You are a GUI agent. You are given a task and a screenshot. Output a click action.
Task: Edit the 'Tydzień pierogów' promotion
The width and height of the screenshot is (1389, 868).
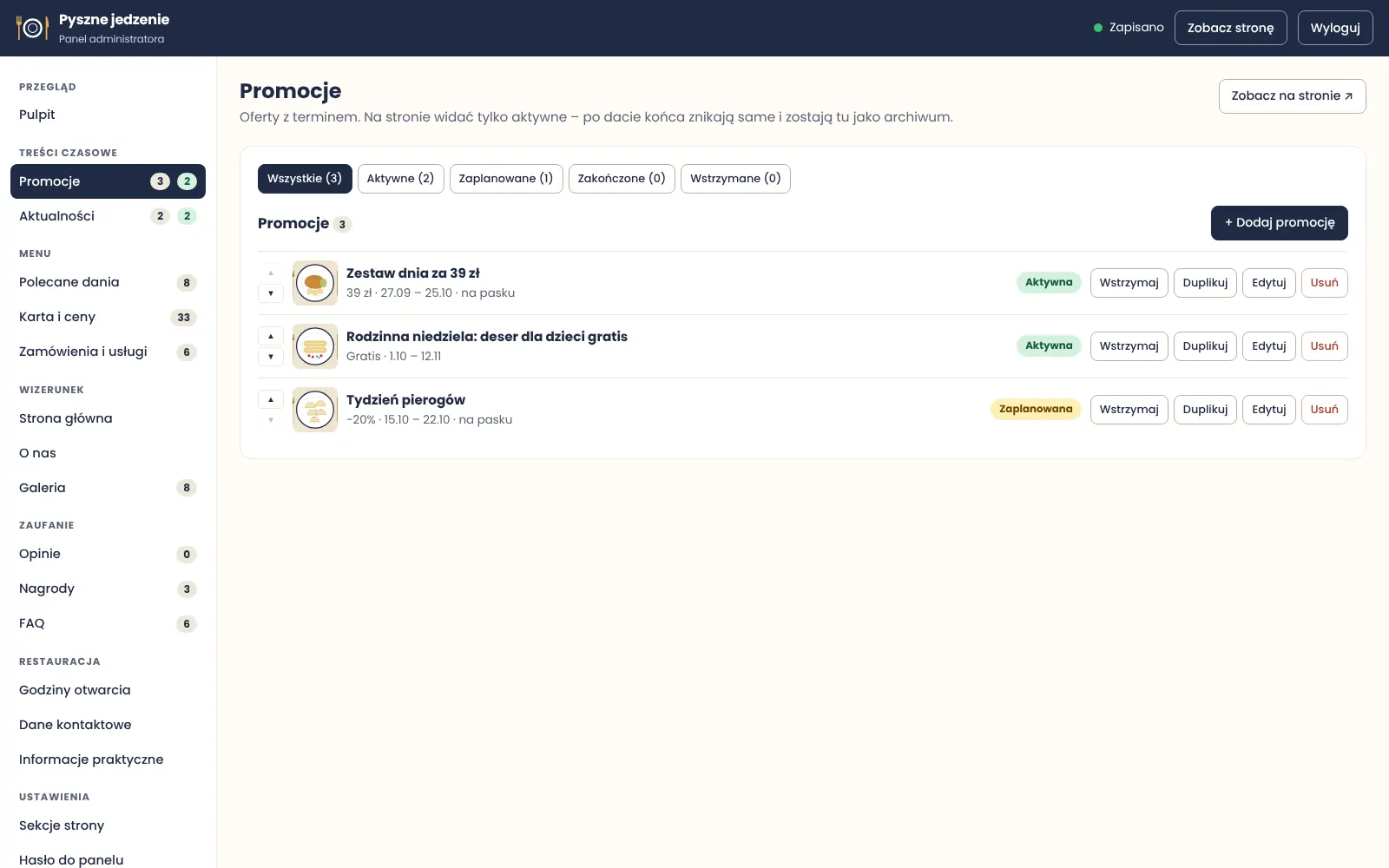1269,410
